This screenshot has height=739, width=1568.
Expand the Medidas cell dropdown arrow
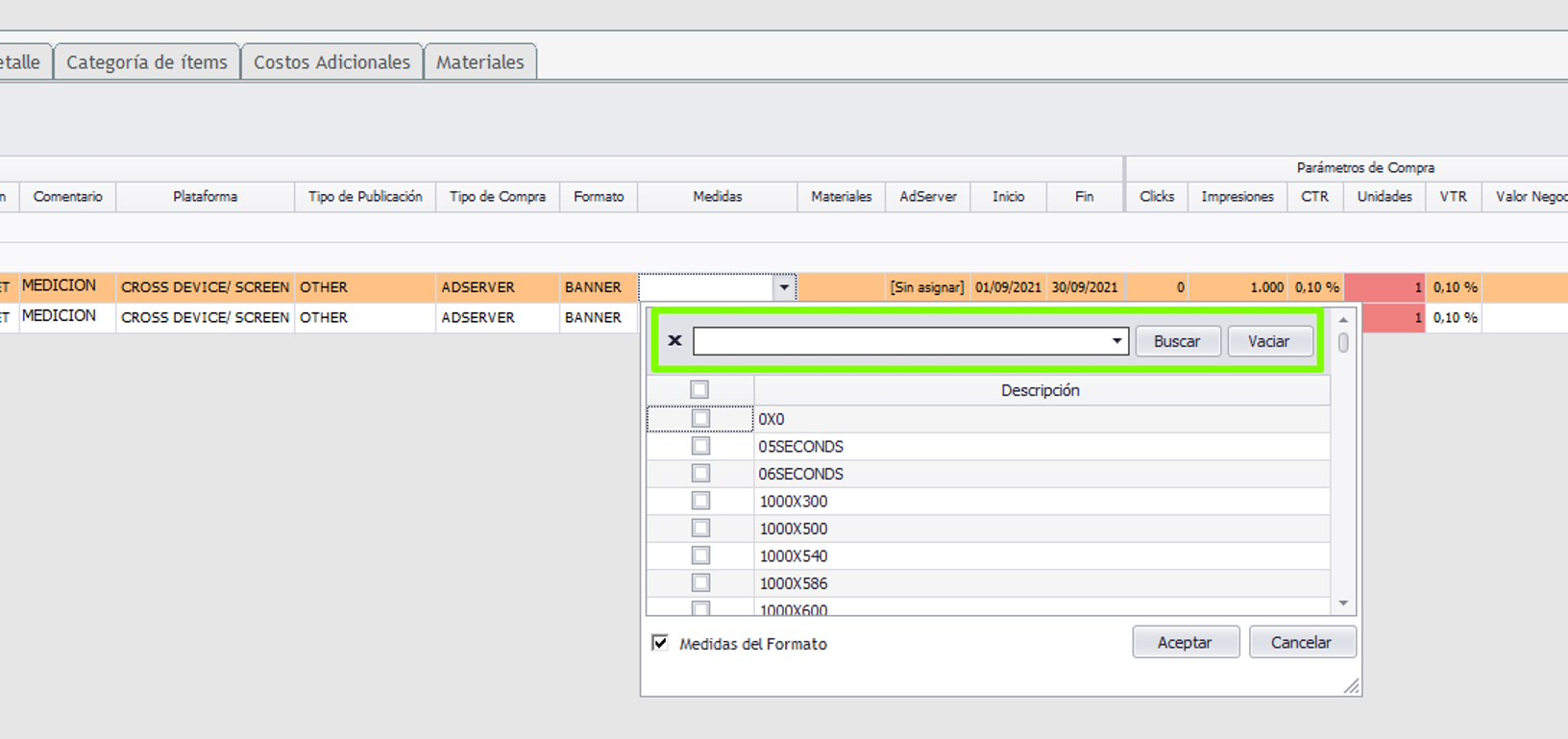(x=784, y=287)
